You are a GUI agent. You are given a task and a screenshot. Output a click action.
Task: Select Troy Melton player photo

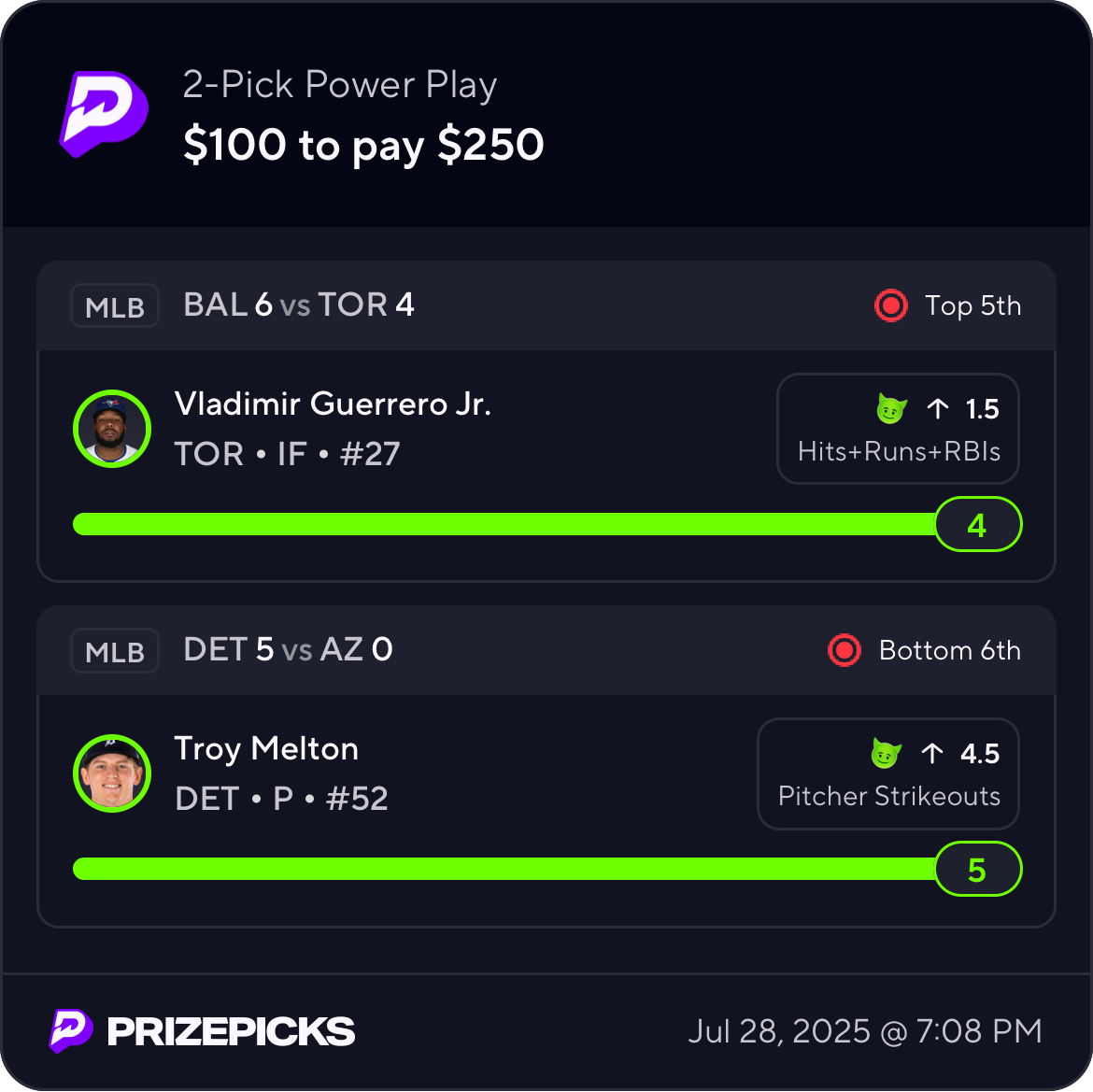[x=112, y=773]
